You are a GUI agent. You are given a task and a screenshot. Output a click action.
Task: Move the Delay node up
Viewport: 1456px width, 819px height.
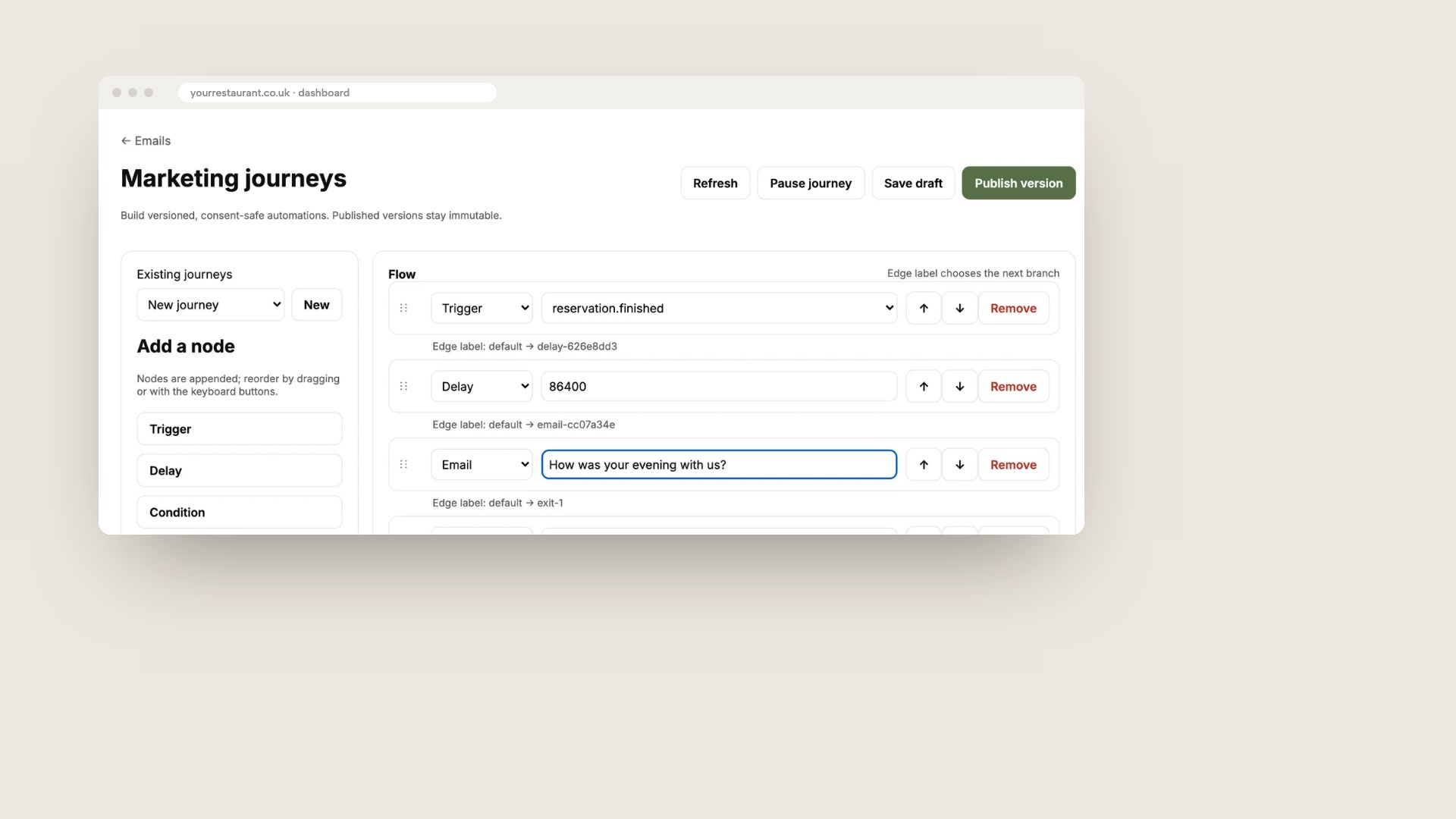coord(924,386)
